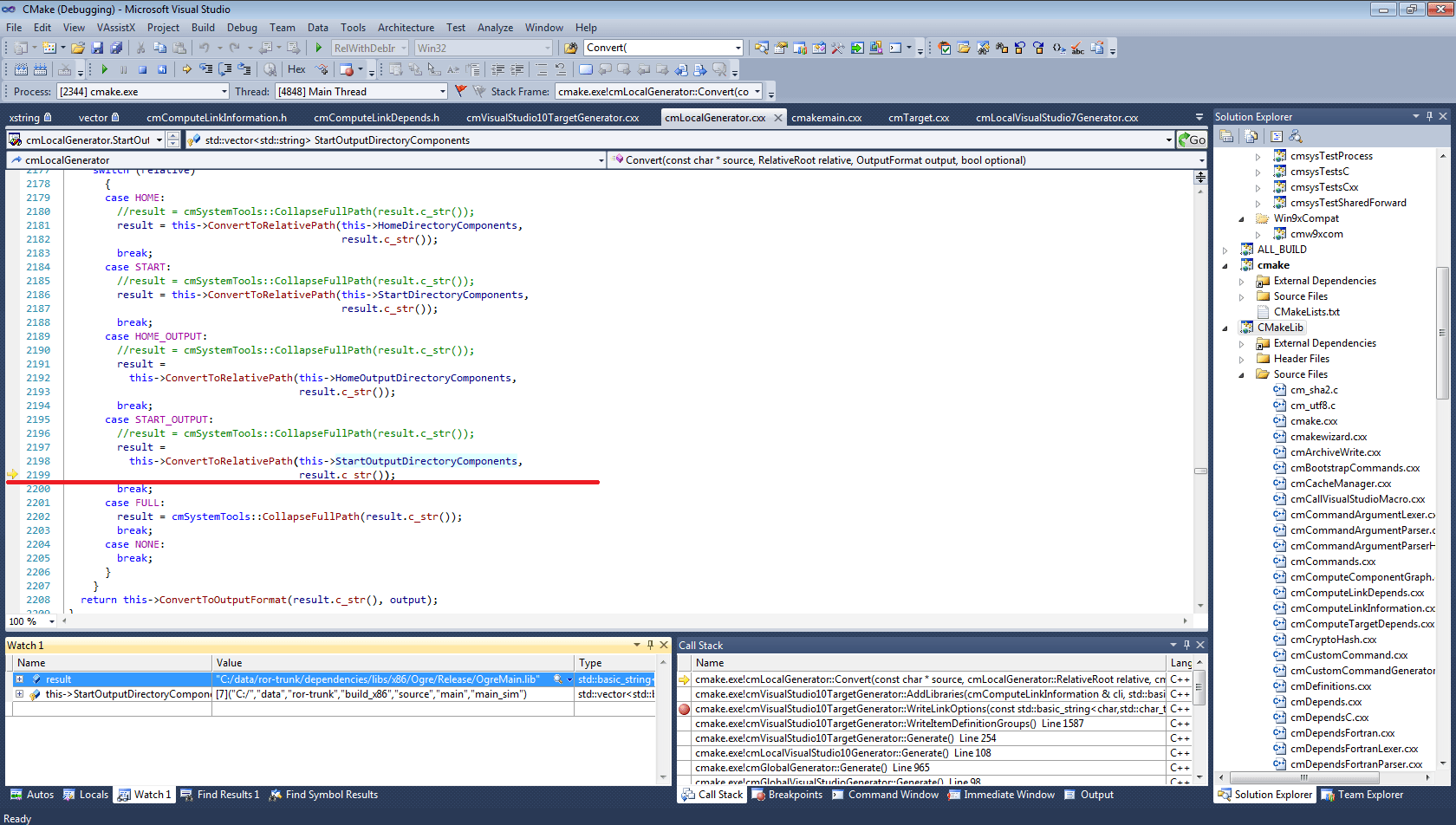Viewport: 1456px width, 825px height.
Task: Expand the ALL_BUILD project node
Action: pyautogui.click(x=1225, y=250)
